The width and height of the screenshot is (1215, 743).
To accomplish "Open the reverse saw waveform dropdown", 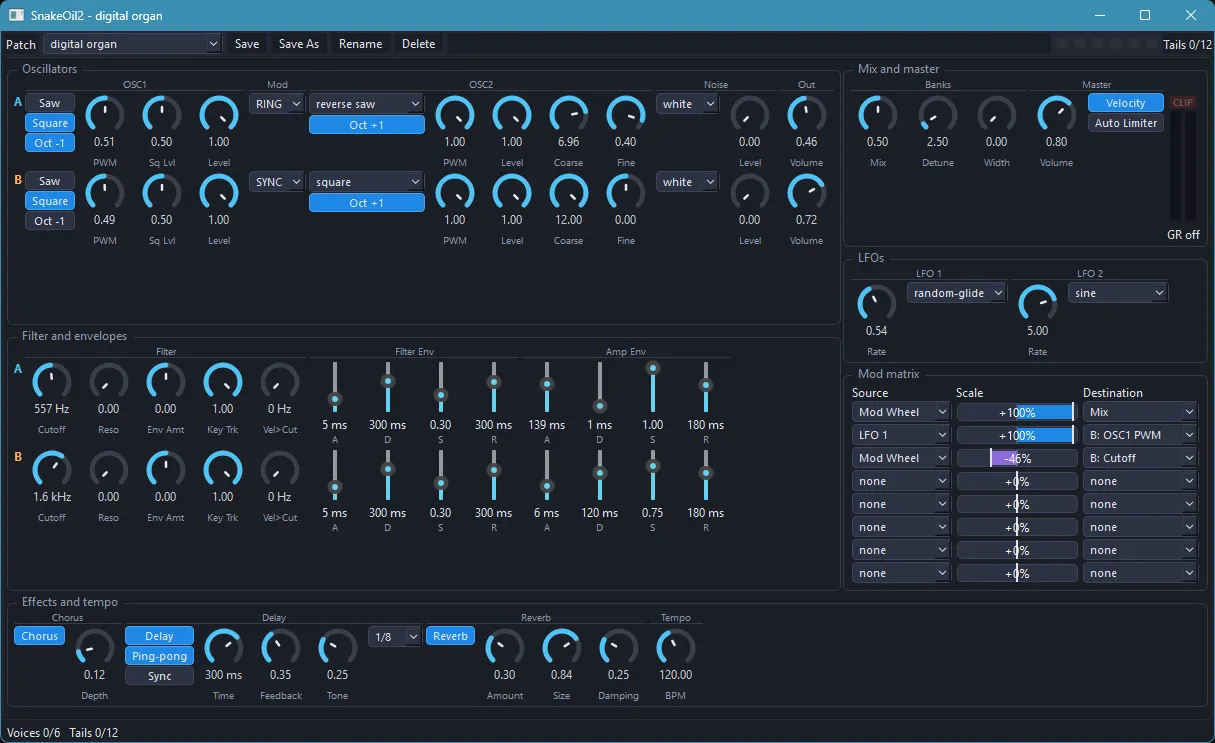I will (x=367, y=104).
